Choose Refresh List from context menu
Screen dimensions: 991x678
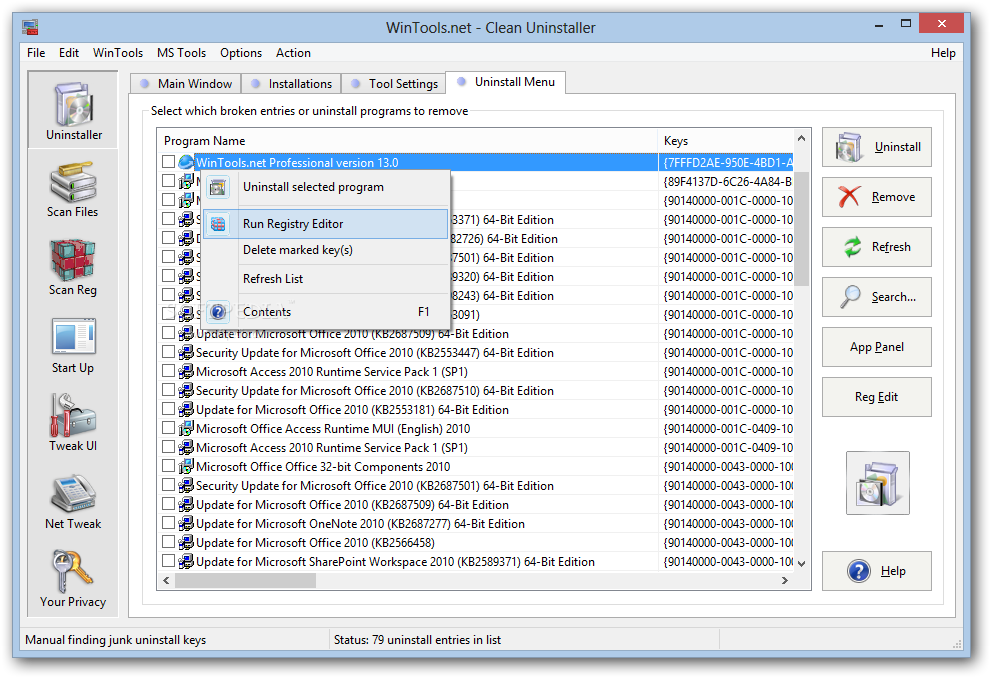click(x=325, y=279)
